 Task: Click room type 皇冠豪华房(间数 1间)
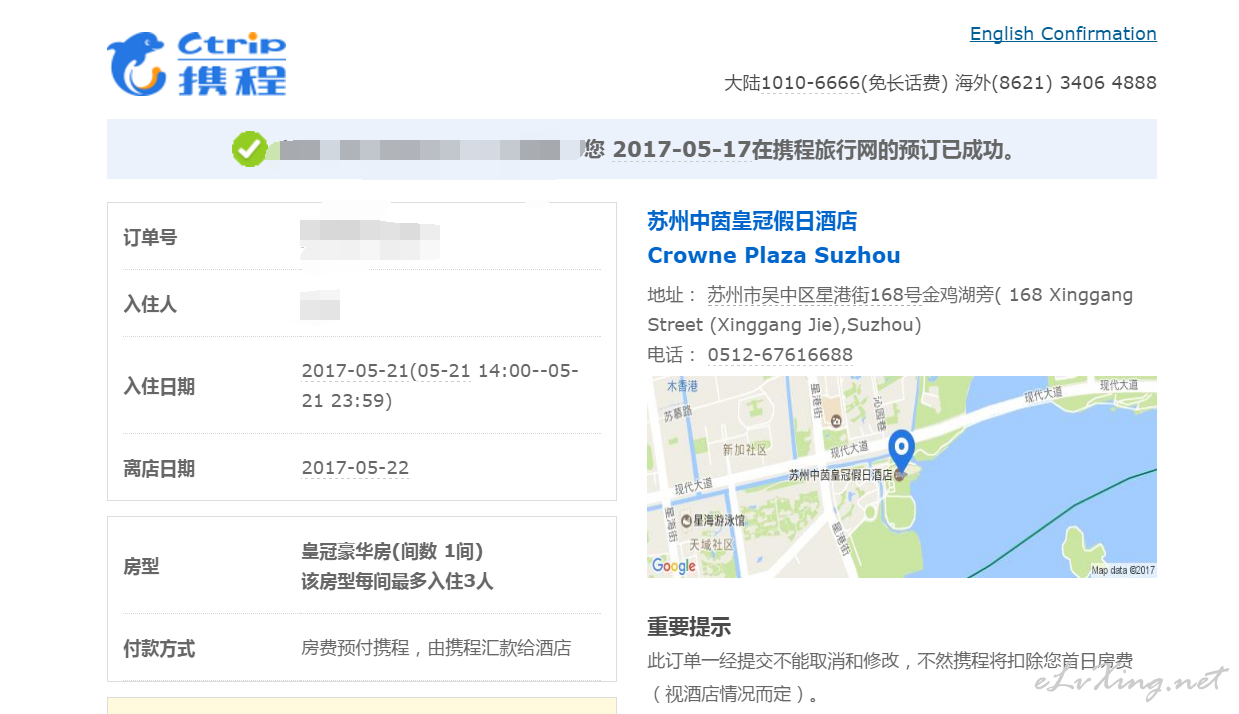coord(392,552)
